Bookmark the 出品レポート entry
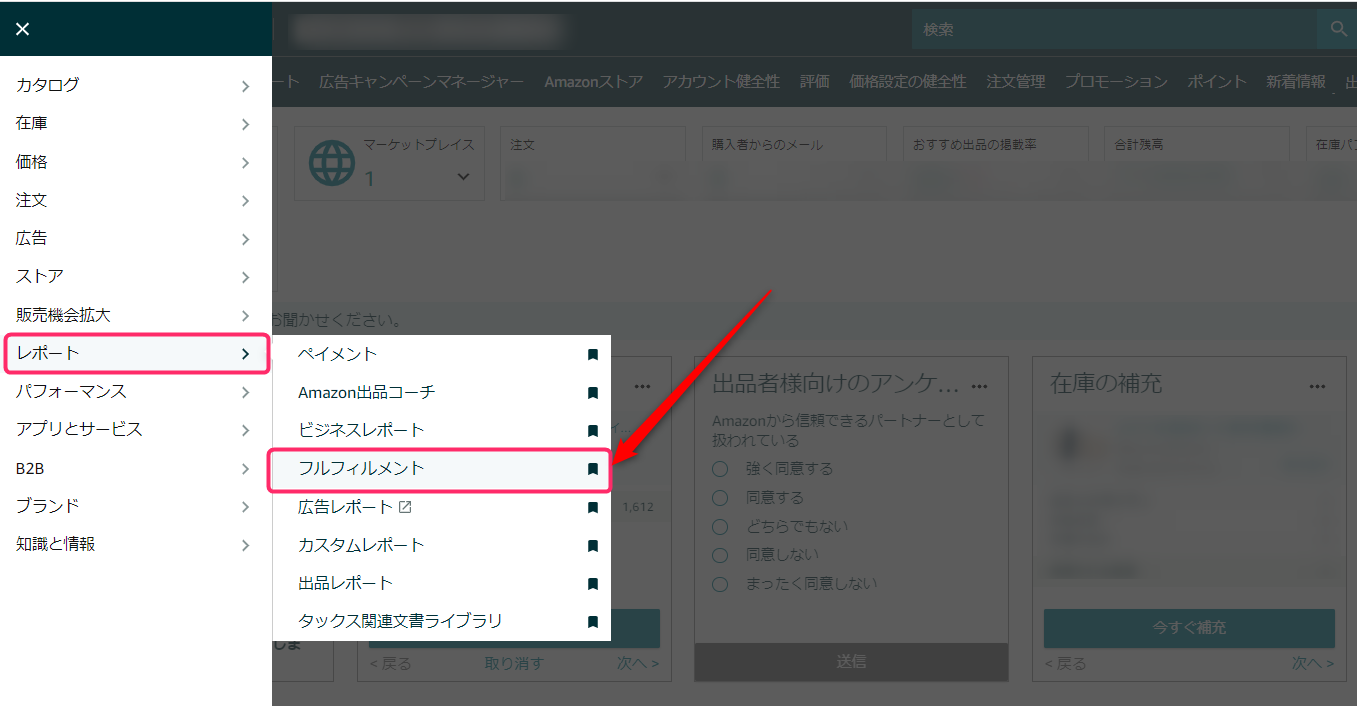The image size is (1357, 706). tap(593, 583)
